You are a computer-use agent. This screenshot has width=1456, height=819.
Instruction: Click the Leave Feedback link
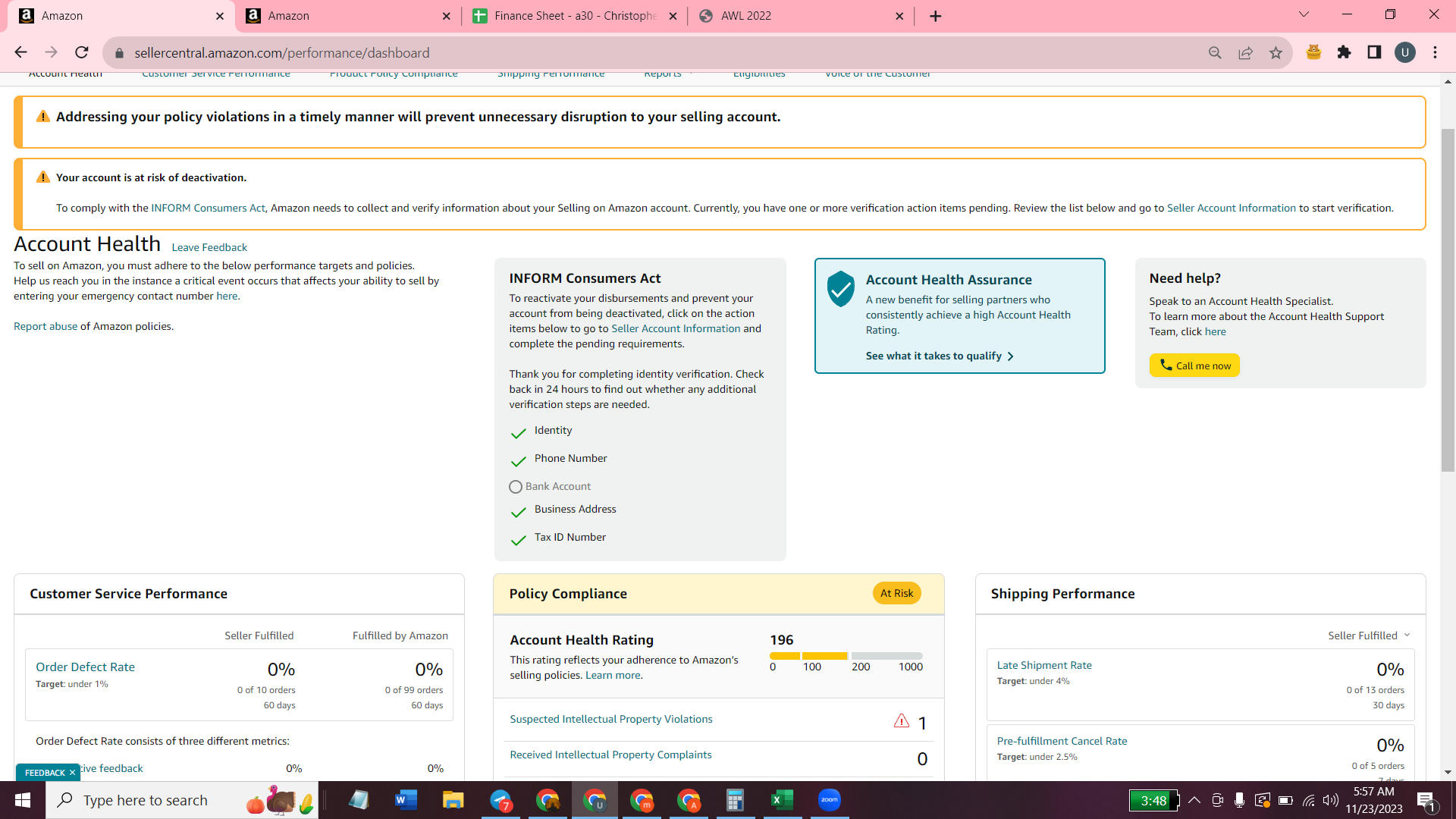click(x=209, y=247)
